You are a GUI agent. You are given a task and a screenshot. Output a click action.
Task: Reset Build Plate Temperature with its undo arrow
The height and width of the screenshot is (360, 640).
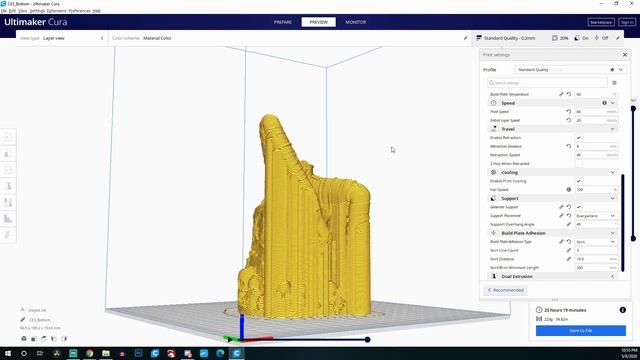[x=569, y=94]
